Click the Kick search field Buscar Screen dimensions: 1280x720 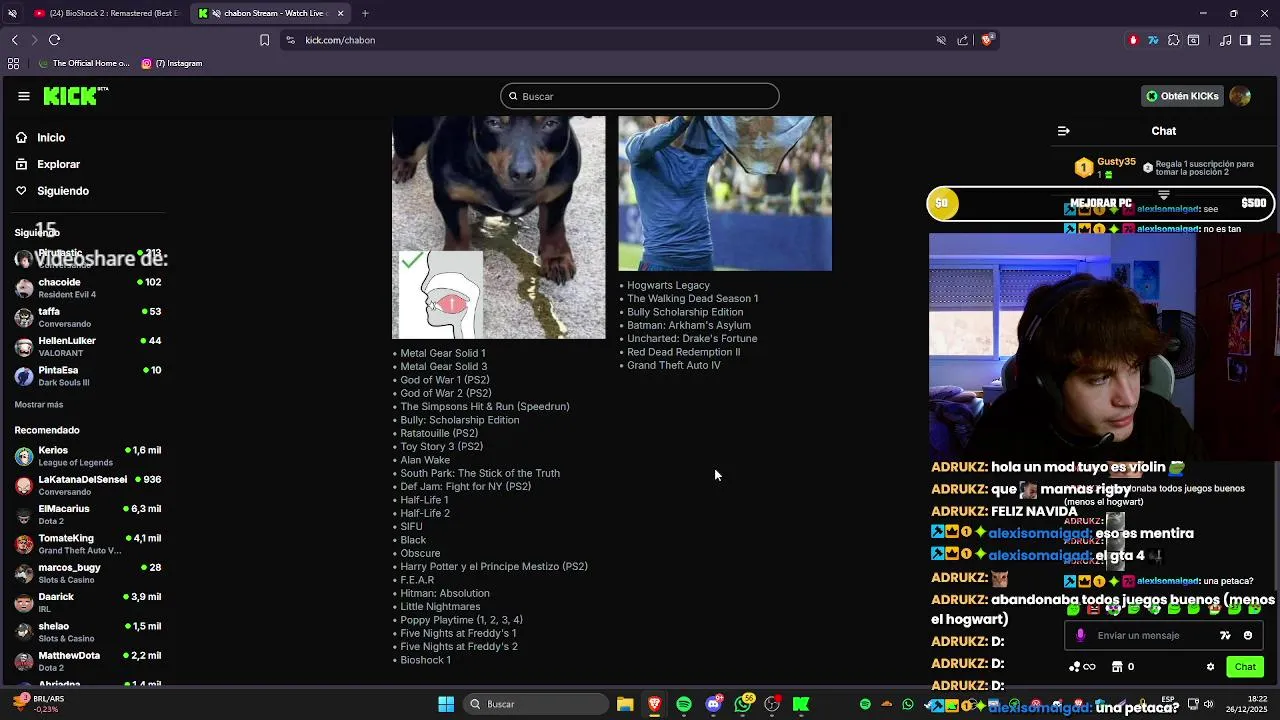pos(640,96)
